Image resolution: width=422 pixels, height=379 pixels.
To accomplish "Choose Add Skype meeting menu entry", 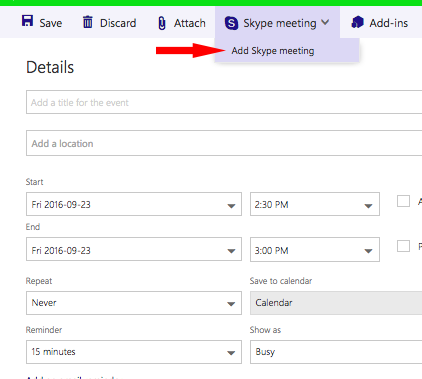I will point(287,51).
